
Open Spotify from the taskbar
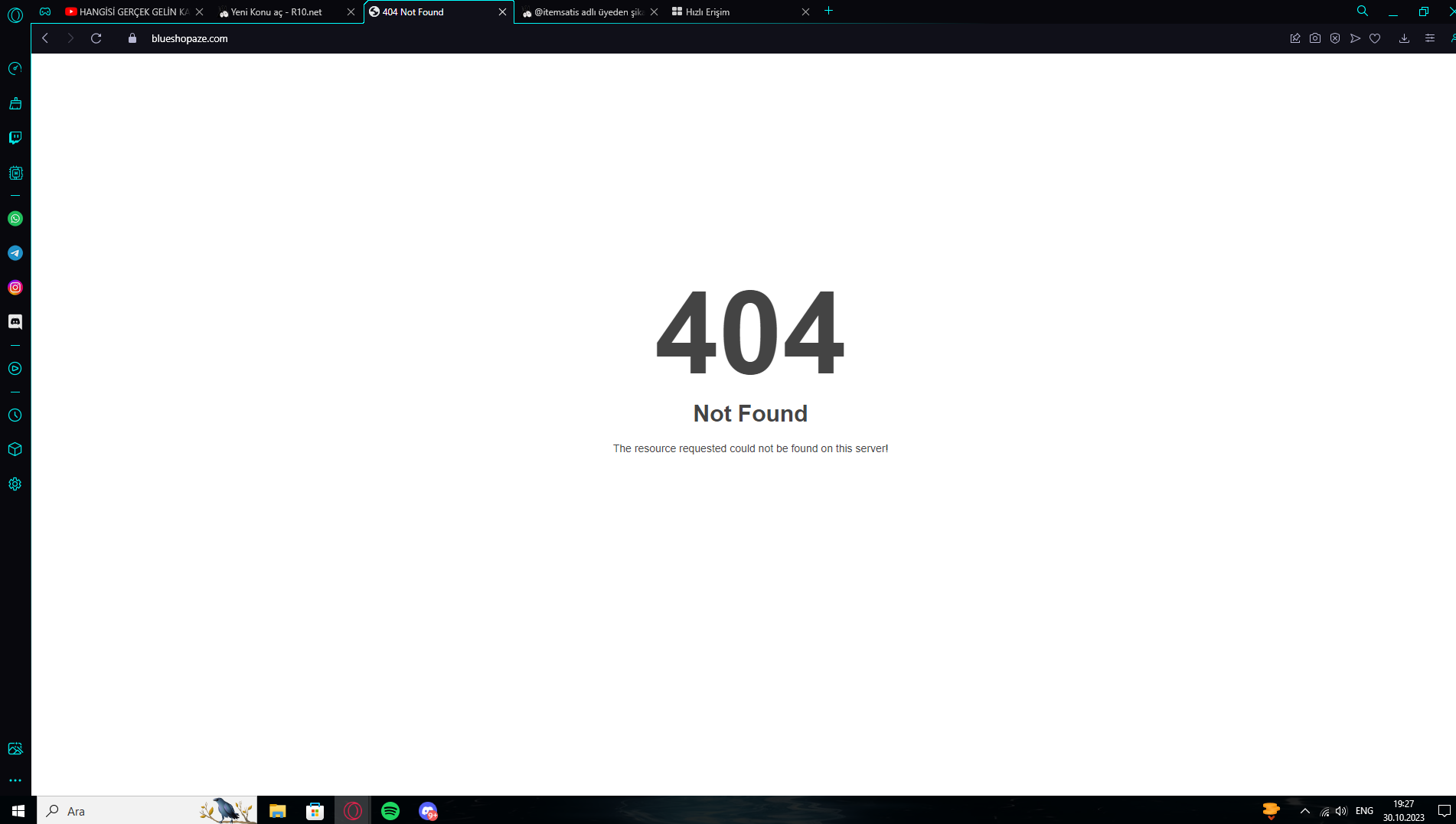[x=390, y=811]
